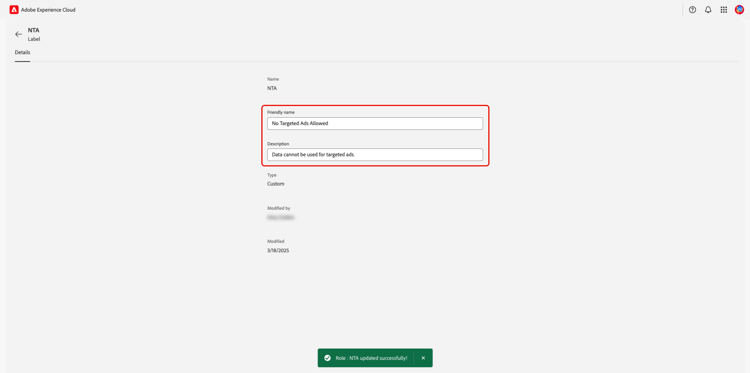Click the NTA name value
Screen dimensions: 750x373
(x=272, y=88)
